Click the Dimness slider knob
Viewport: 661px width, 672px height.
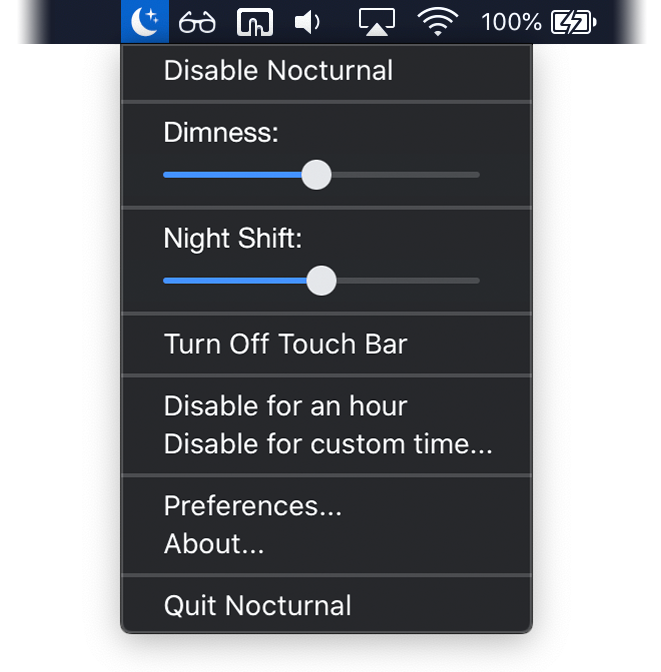click(x=316, y=175)
